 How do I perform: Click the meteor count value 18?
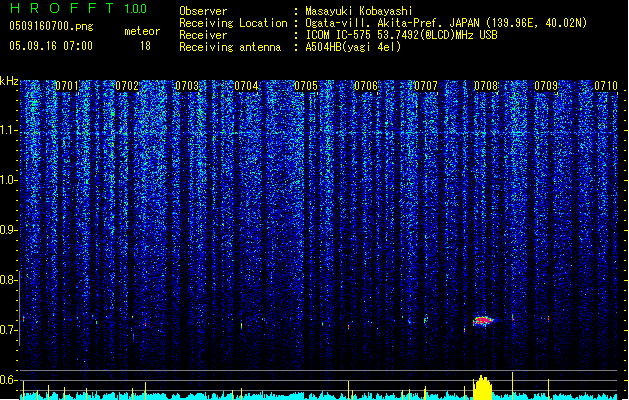[145, 46]
